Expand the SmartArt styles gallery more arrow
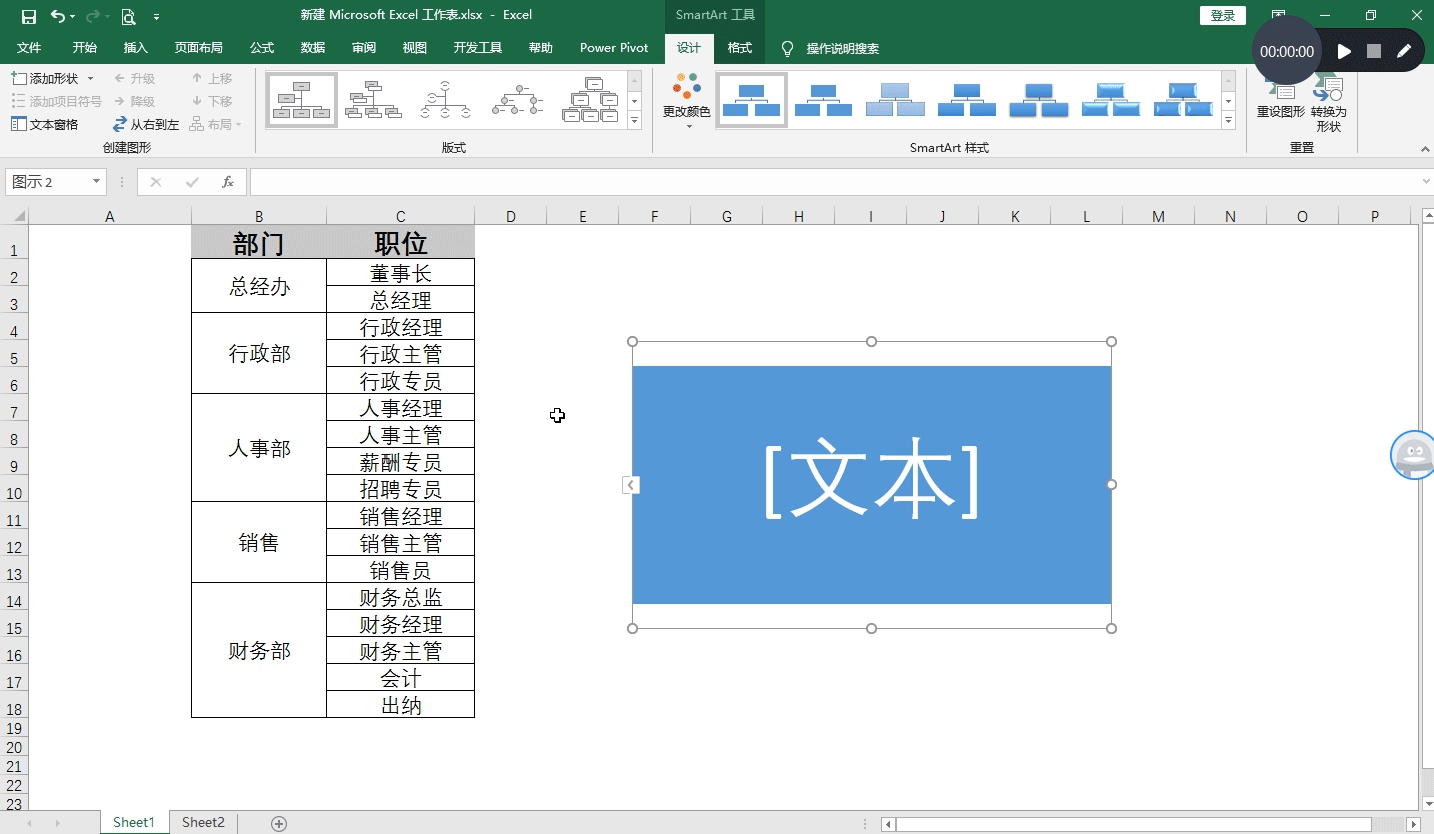 pos(1227,120)
